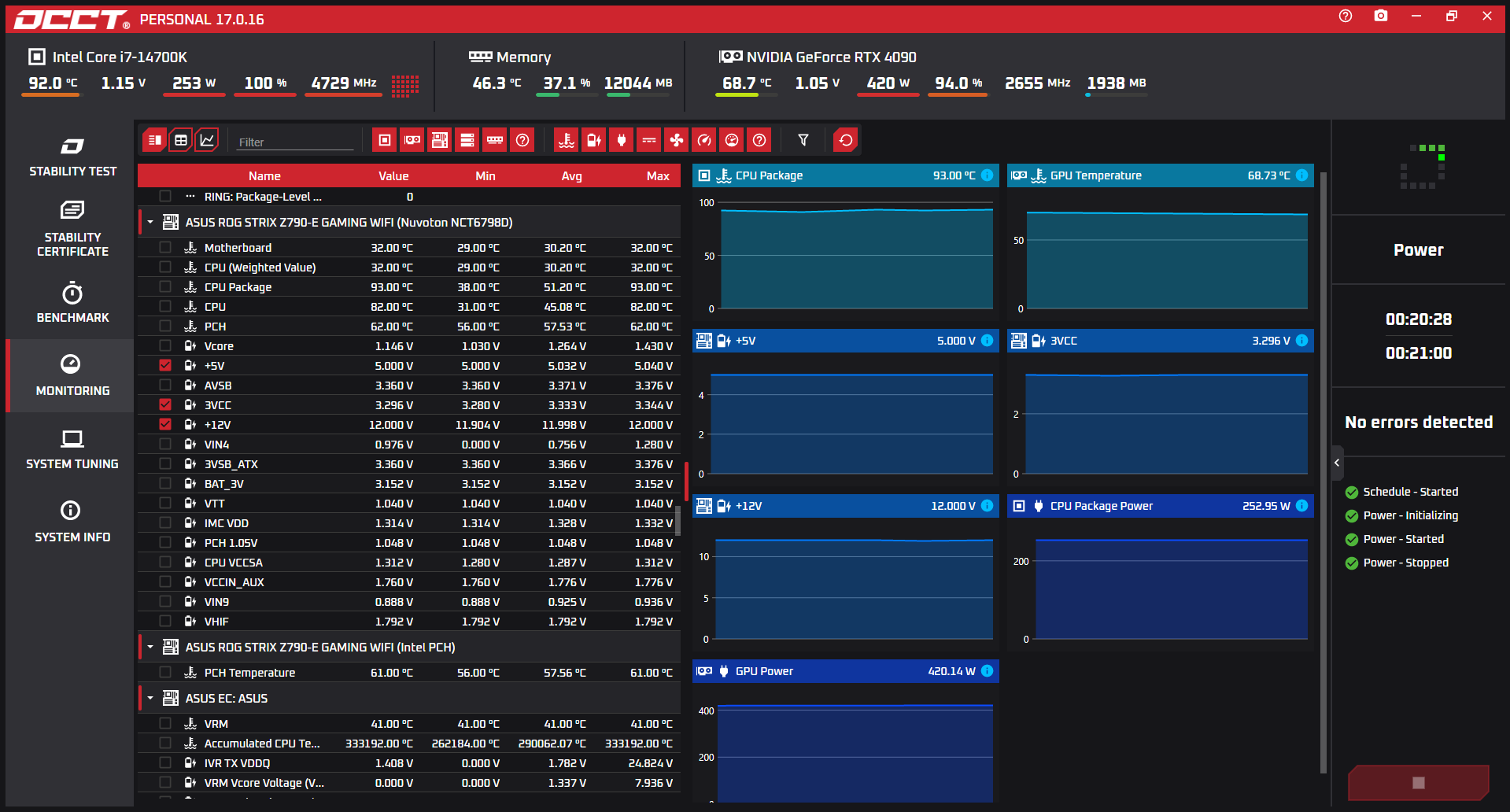Open the Stability Certificate section
1510x812 pixels.
[x=72, y=229]
